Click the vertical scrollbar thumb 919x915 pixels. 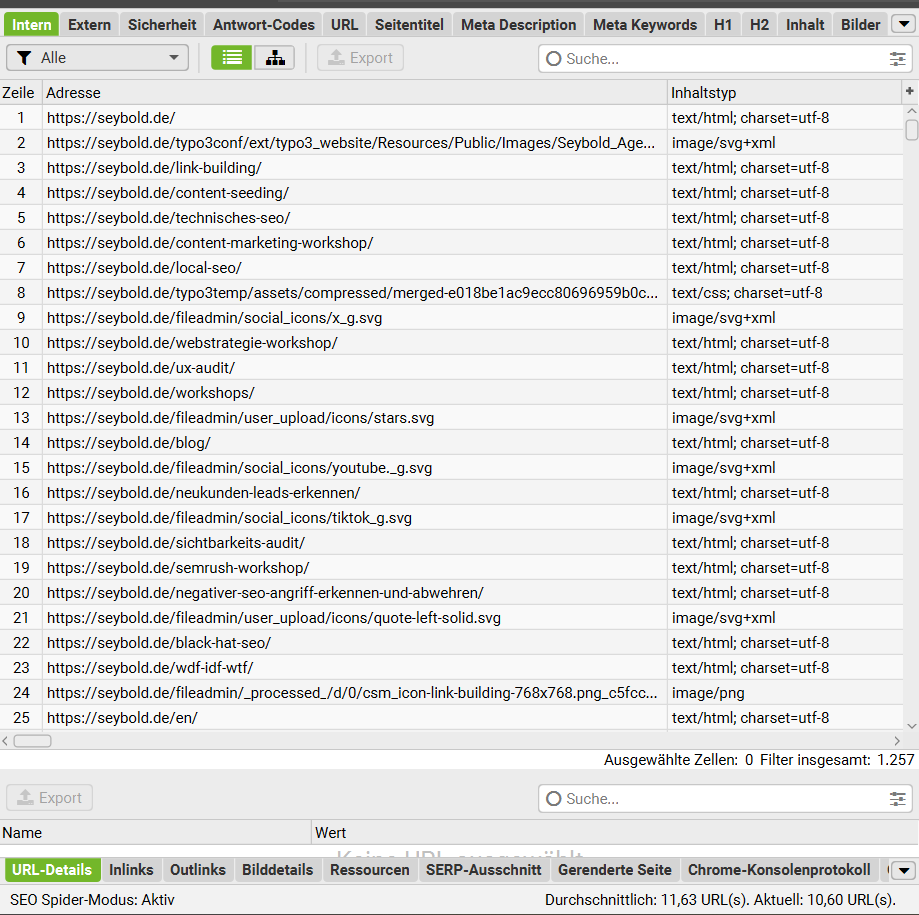tap(911, 130)
